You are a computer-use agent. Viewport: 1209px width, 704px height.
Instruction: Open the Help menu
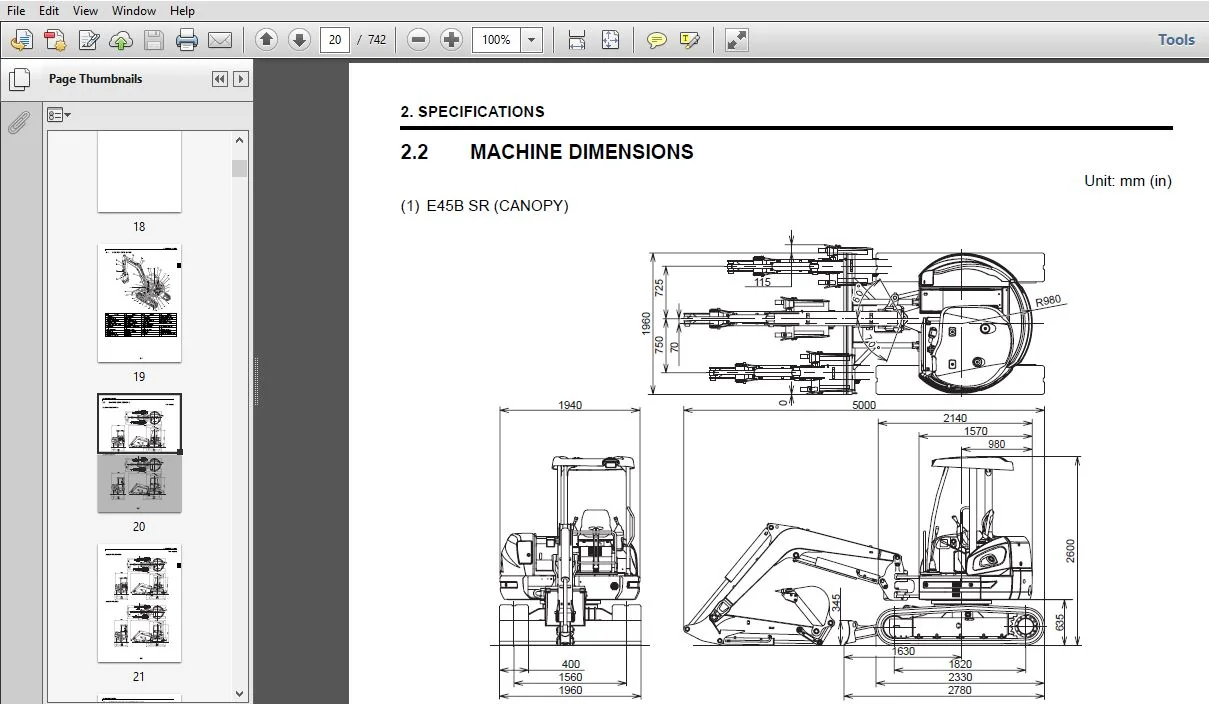pos(182,10)
